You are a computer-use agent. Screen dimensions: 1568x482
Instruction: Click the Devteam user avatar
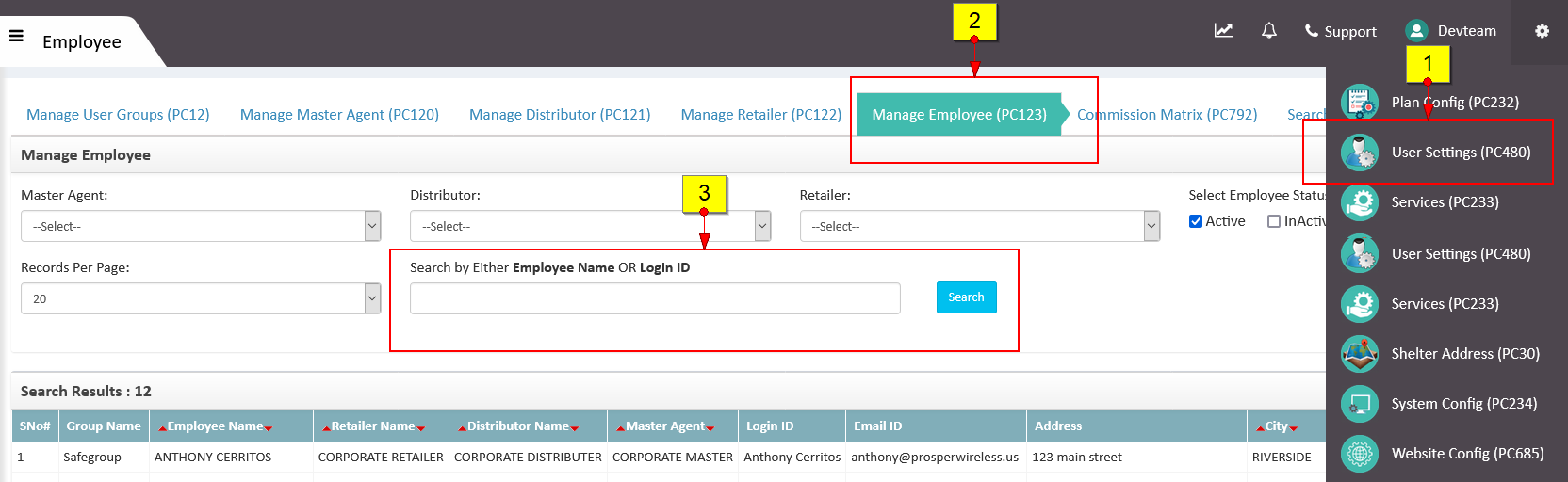click(1416, 31)
